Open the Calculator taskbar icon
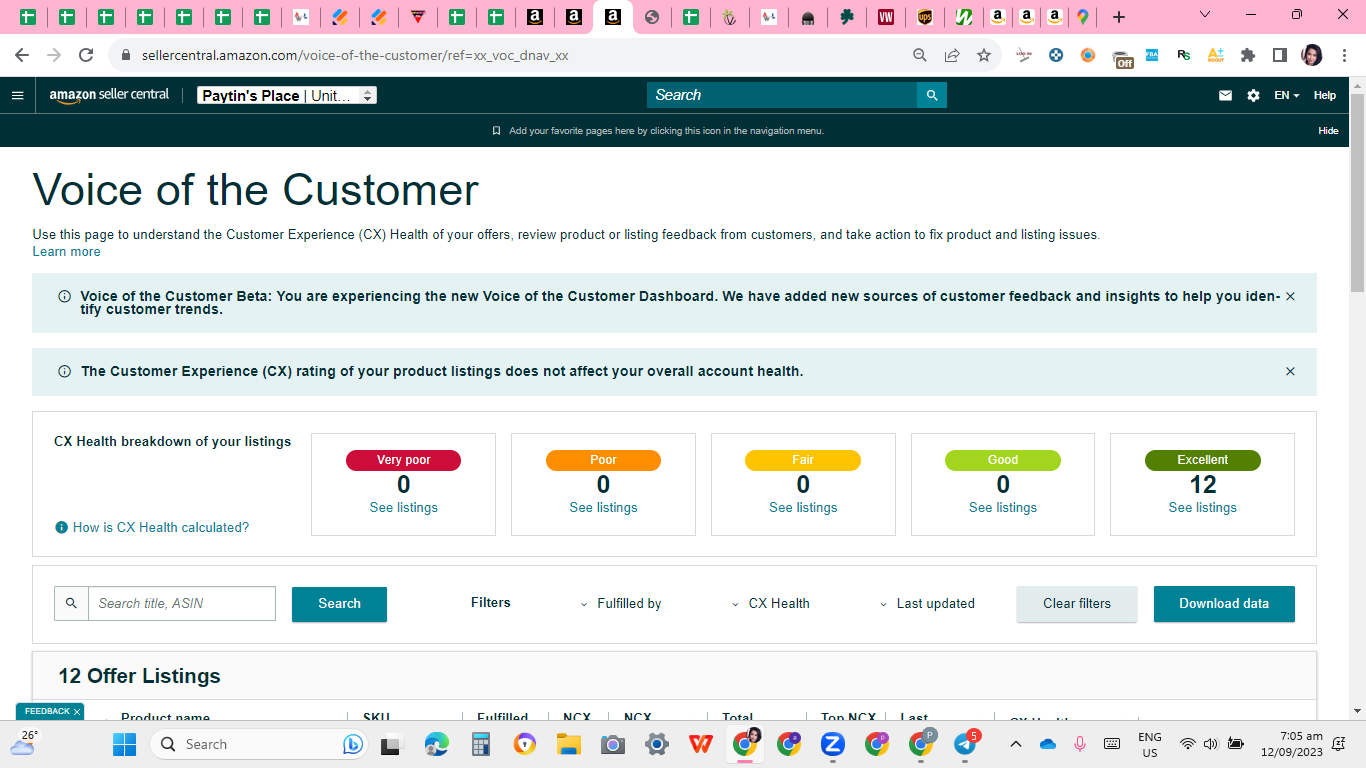 [481, 744]
